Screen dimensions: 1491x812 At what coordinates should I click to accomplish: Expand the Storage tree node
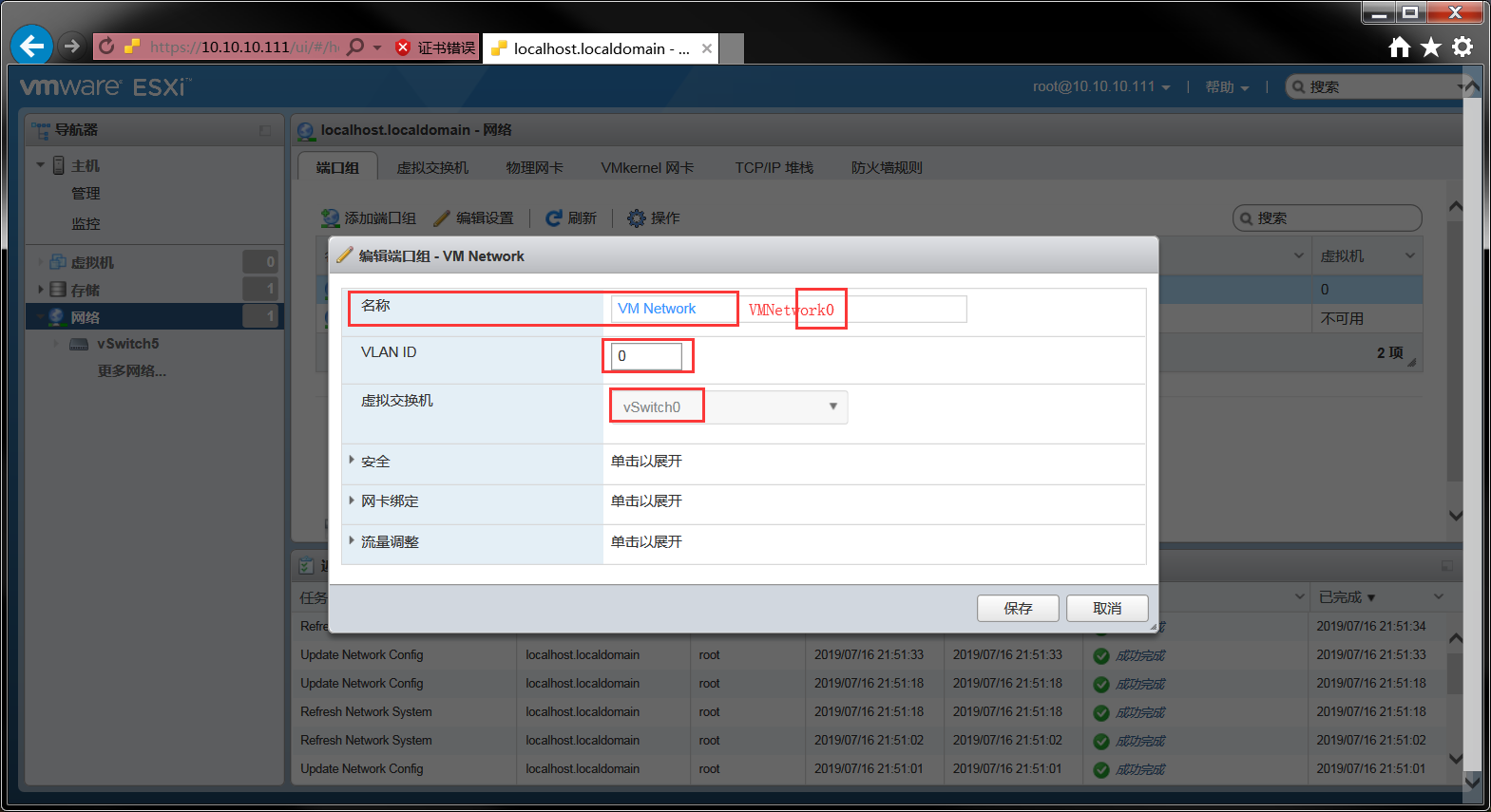41,290
